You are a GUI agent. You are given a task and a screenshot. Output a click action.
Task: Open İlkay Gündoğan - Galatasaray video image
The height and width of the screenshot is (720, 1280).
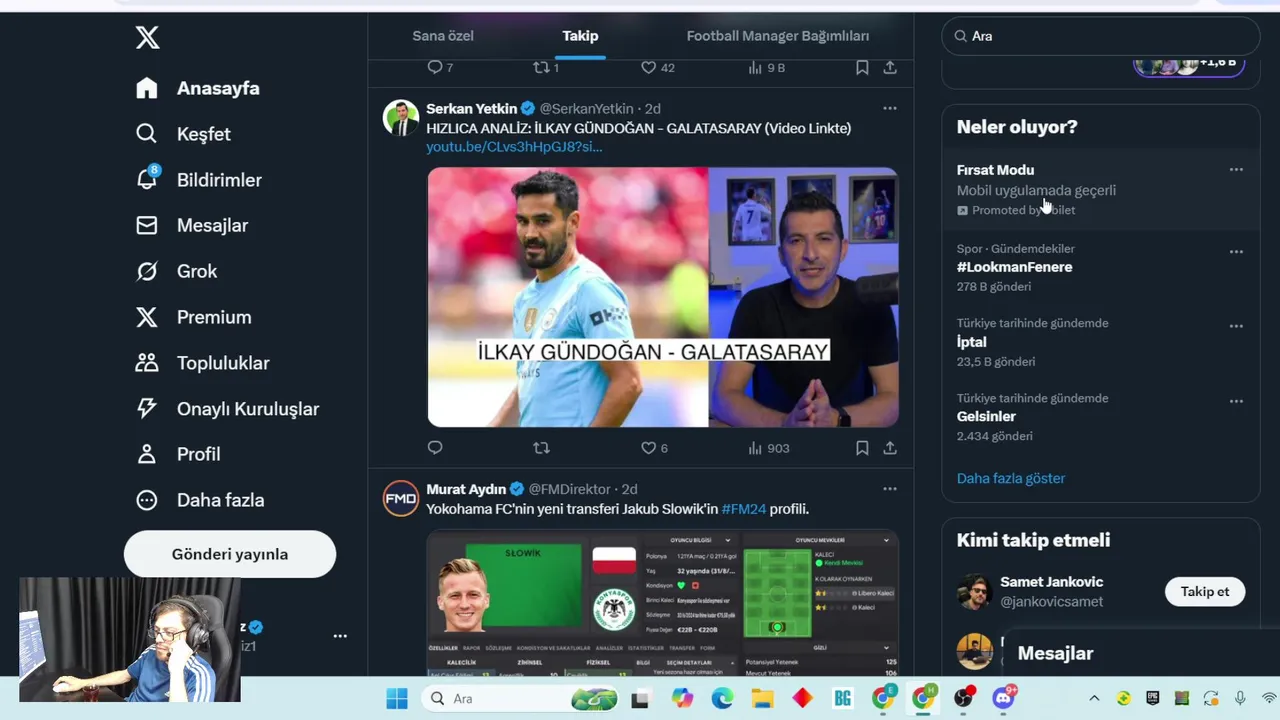point(663,297)
